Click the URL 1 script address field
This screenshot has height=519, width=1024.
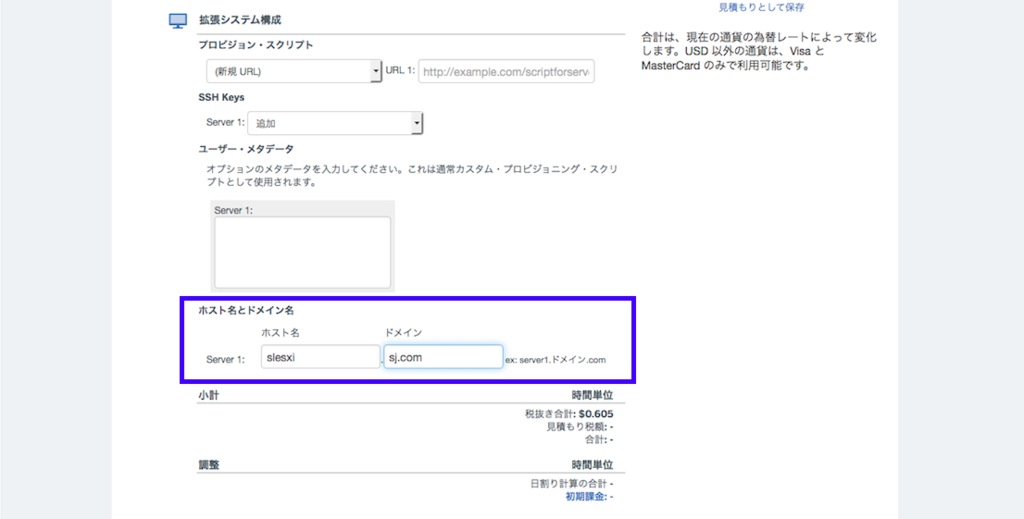[x=506, y=72]
